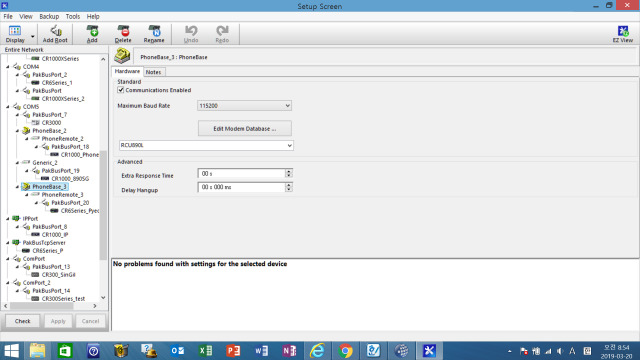Select the PhoneBase_3 phone icon

point(26,187)
